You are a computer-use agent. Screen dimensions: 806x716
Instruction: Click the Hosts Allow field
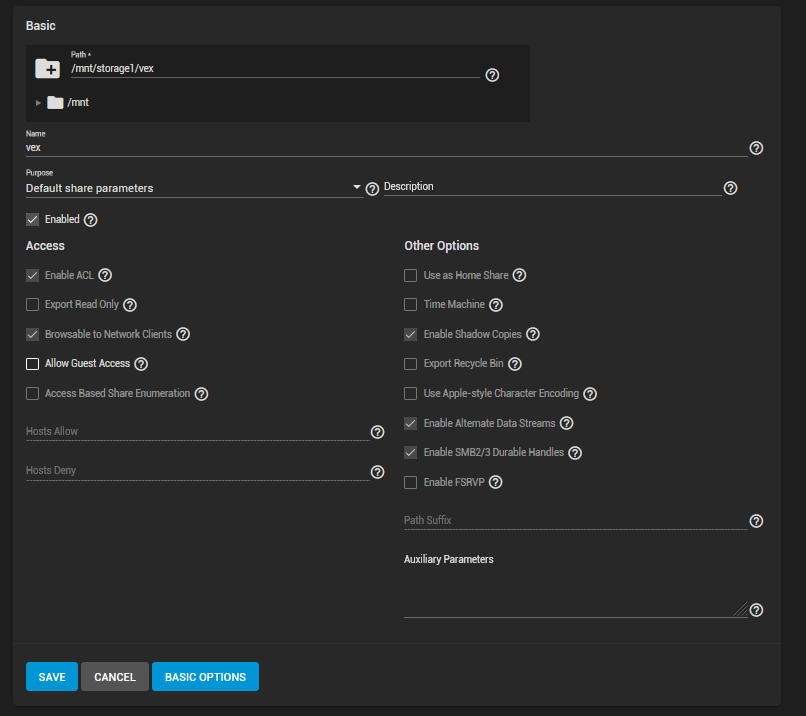pos(197,432)
